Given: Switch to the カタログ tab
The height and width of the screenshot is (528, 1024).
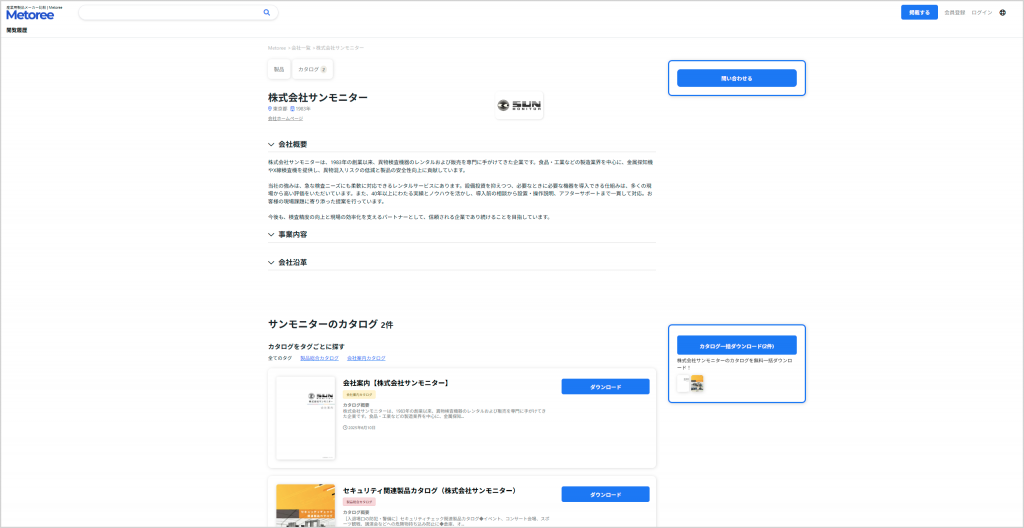Looking at the screenshot, I should (x=313, y=69).
